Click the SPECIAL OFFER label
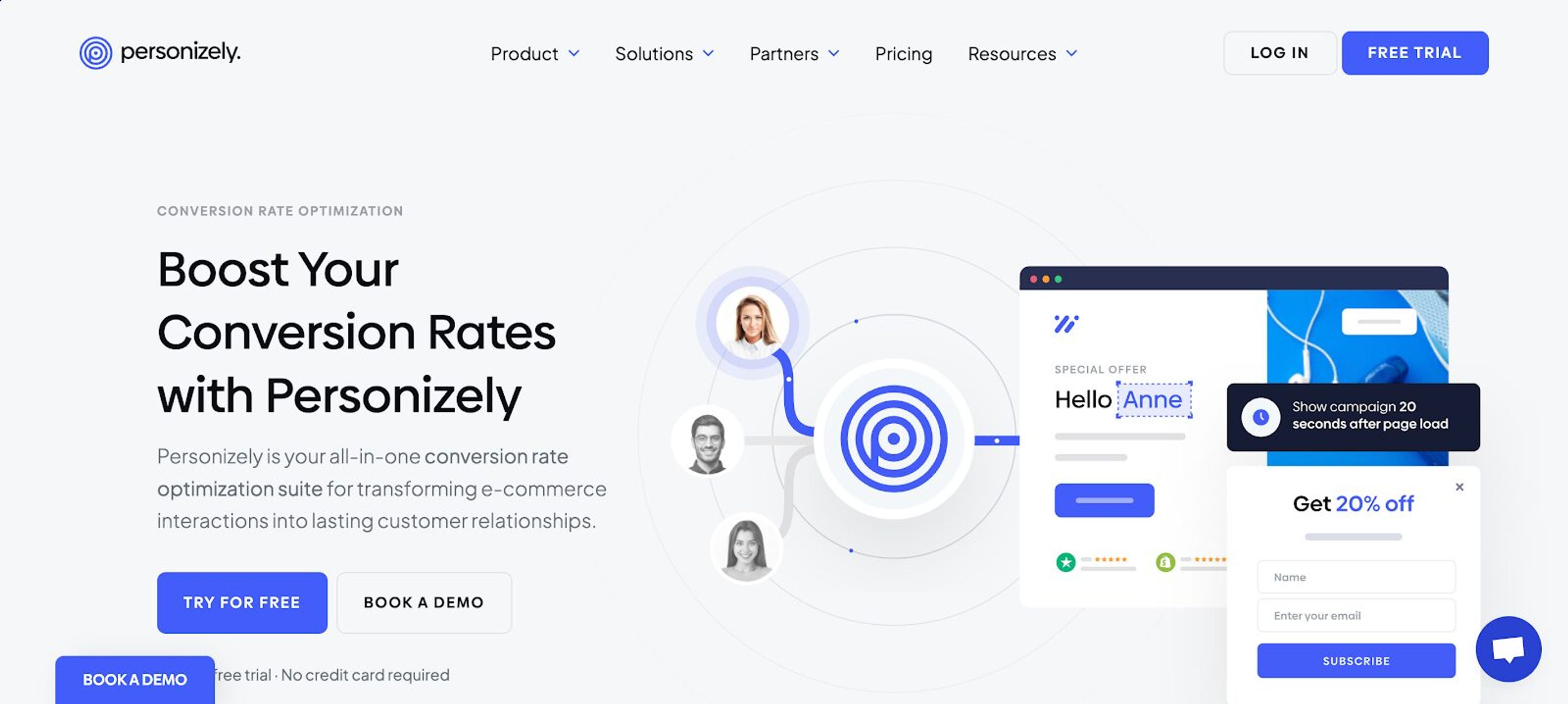This screenshot has width=1568, height=704. tap(1100, 370)
